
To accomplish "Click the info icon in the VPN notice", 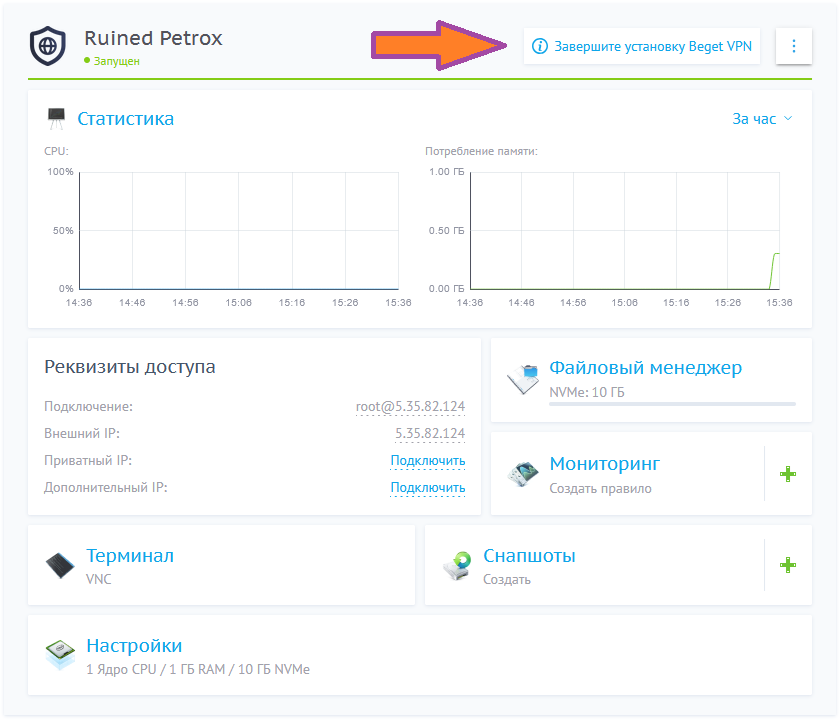I will [539, 47].
